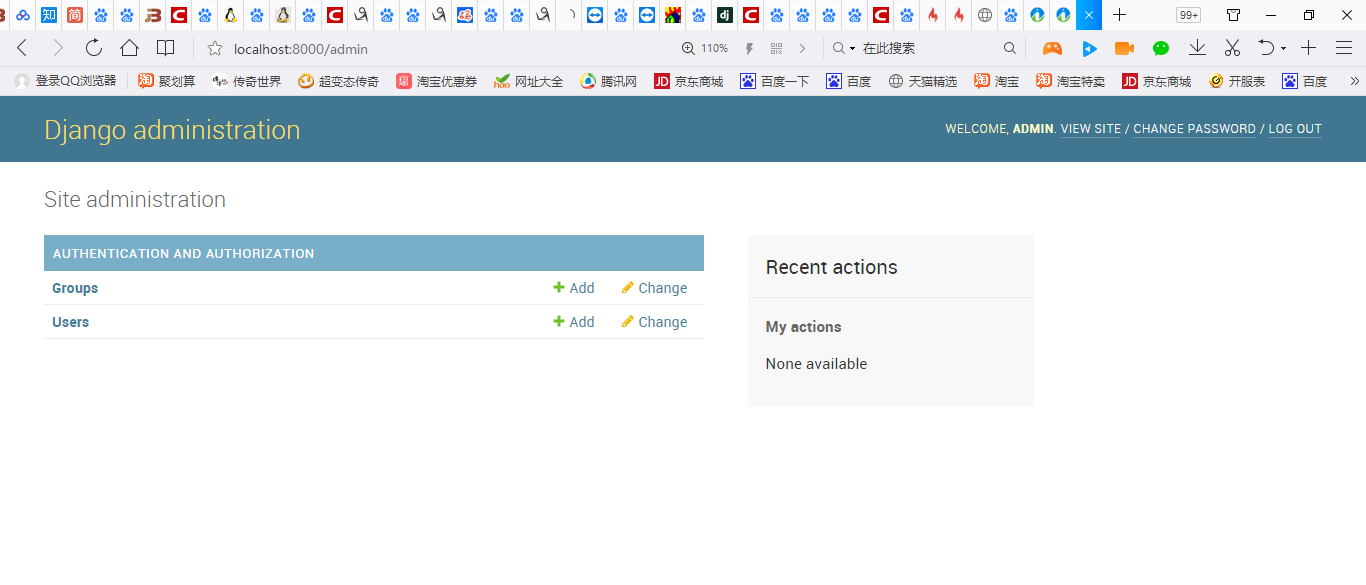Viewport: 1366px width, 585px height.
Task: Open the Authentication and Authorization section header
Action: pos(183,253)
